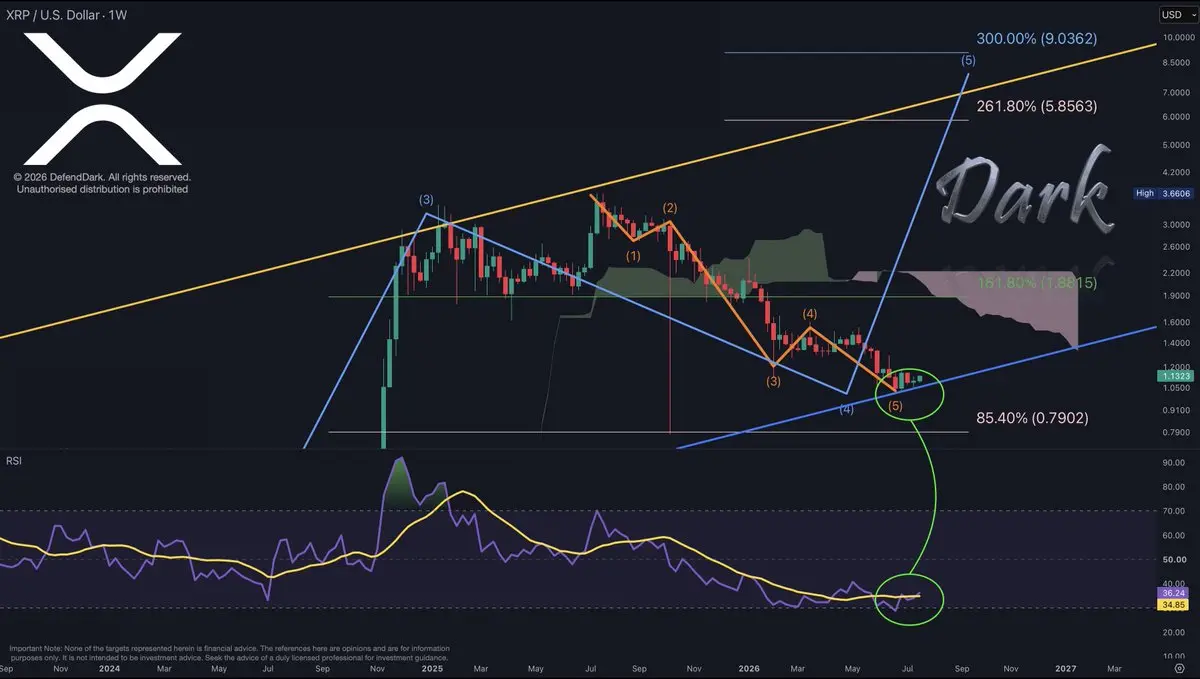Image resolution: width=1200 pixels, height=679 pixels.
Task: Click the 0.7900 price axis label
Action: 1174,432
